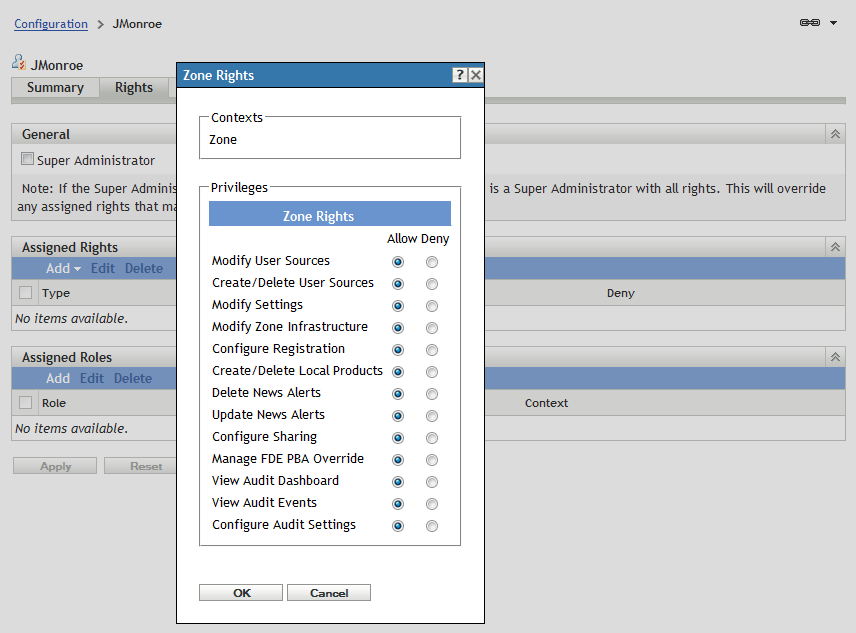Click the Apply button
The height and width of the screenshot is (633, 856).
(x=55, y=465)
